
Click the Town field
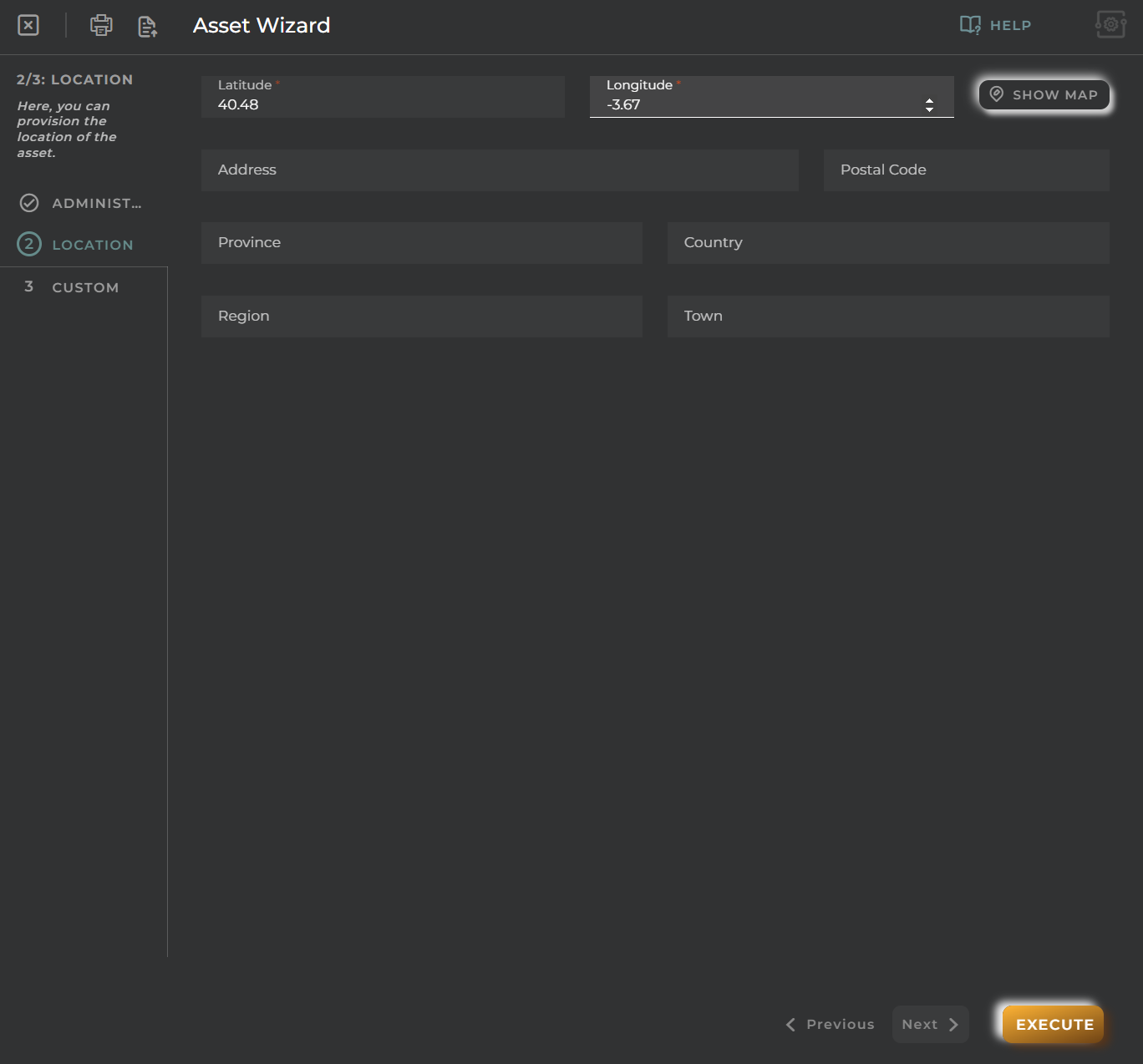coord(888,317)
